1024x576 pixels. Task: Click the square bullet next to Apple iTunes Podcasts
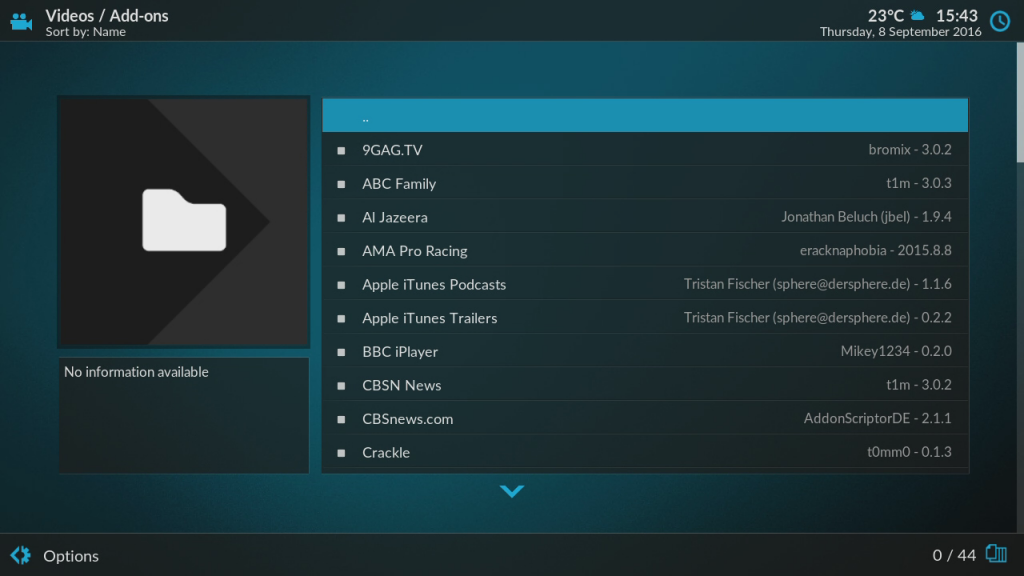point(341,285)
